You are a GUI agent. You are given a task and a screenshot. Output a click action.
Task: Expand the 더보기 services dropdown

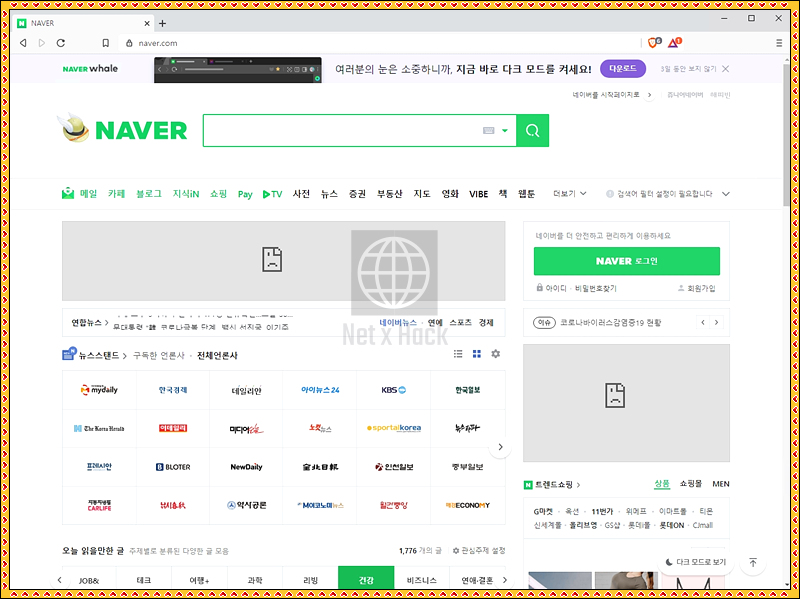pyautogui.click(x=570, y=194)
